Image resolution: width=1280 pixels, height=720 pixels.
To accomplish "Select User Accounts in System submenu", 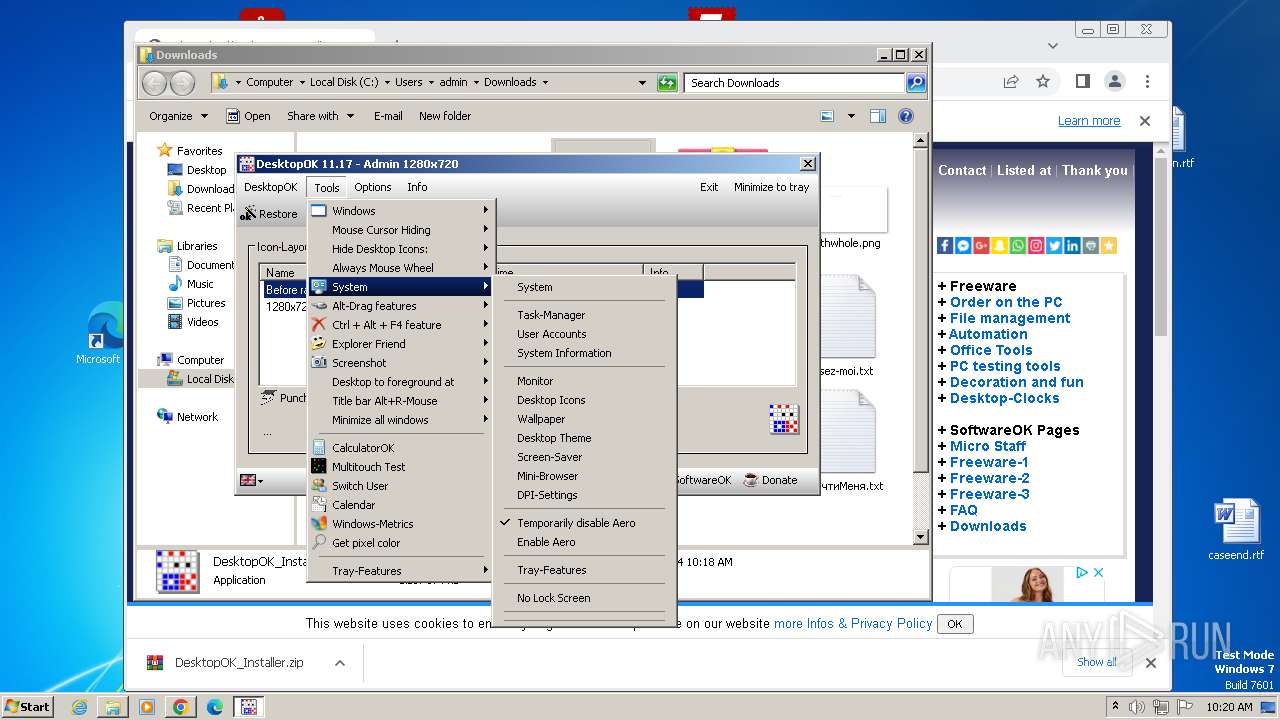I will pos(585,334).
